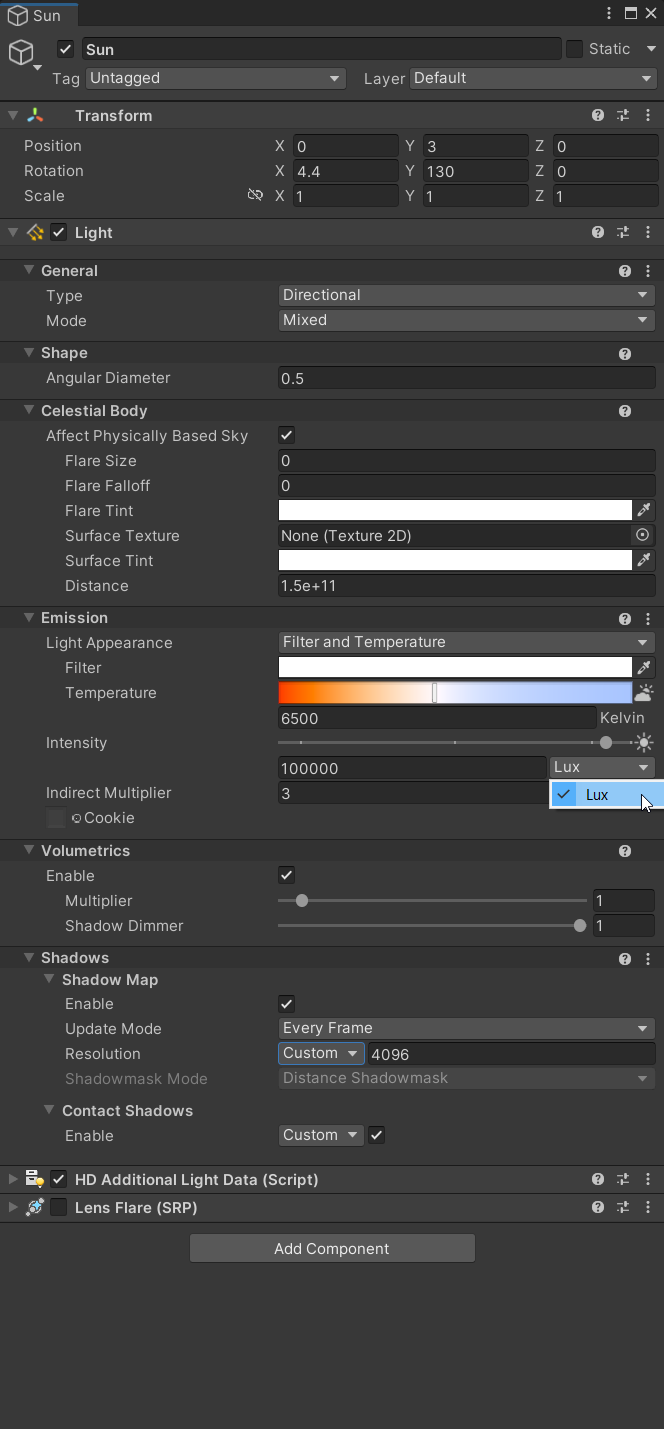Screen dimensions: 664x1429
Task: Collapse the Shadow Map foldout
Action: point(50,980)
